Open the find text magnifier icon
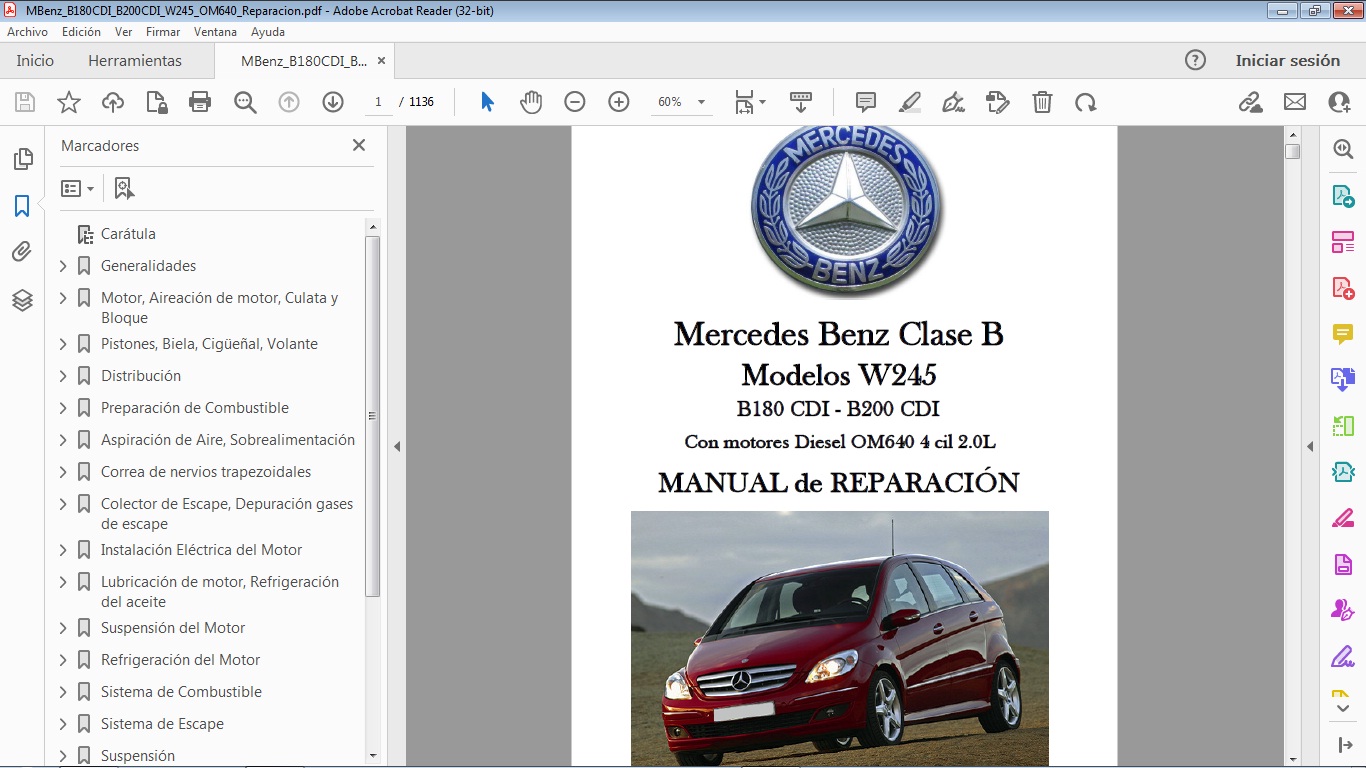The width and height of the screenshot is (1366, 768). (245, 102)
